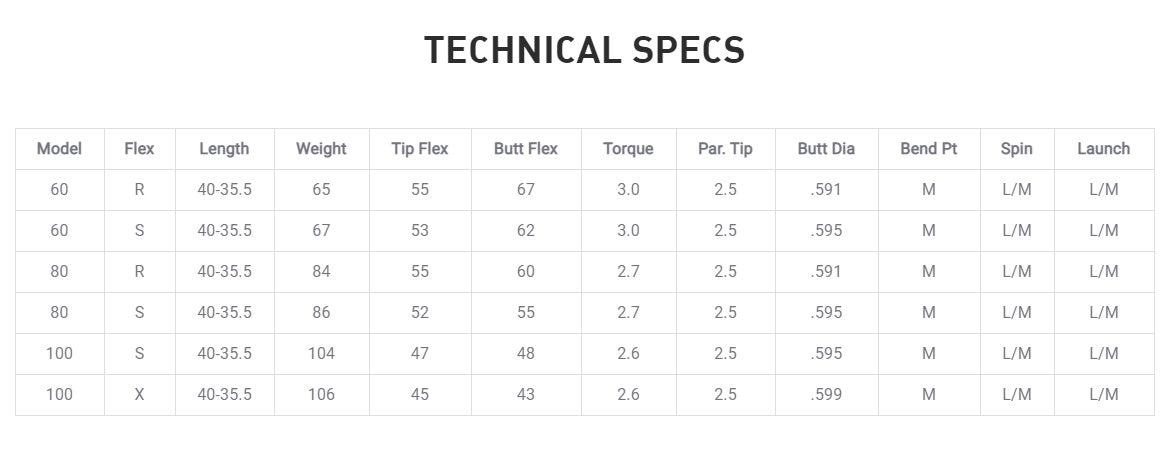Click the Butt Flex value 62
The height and width of the screenshot is (475, 1171).
525,230
